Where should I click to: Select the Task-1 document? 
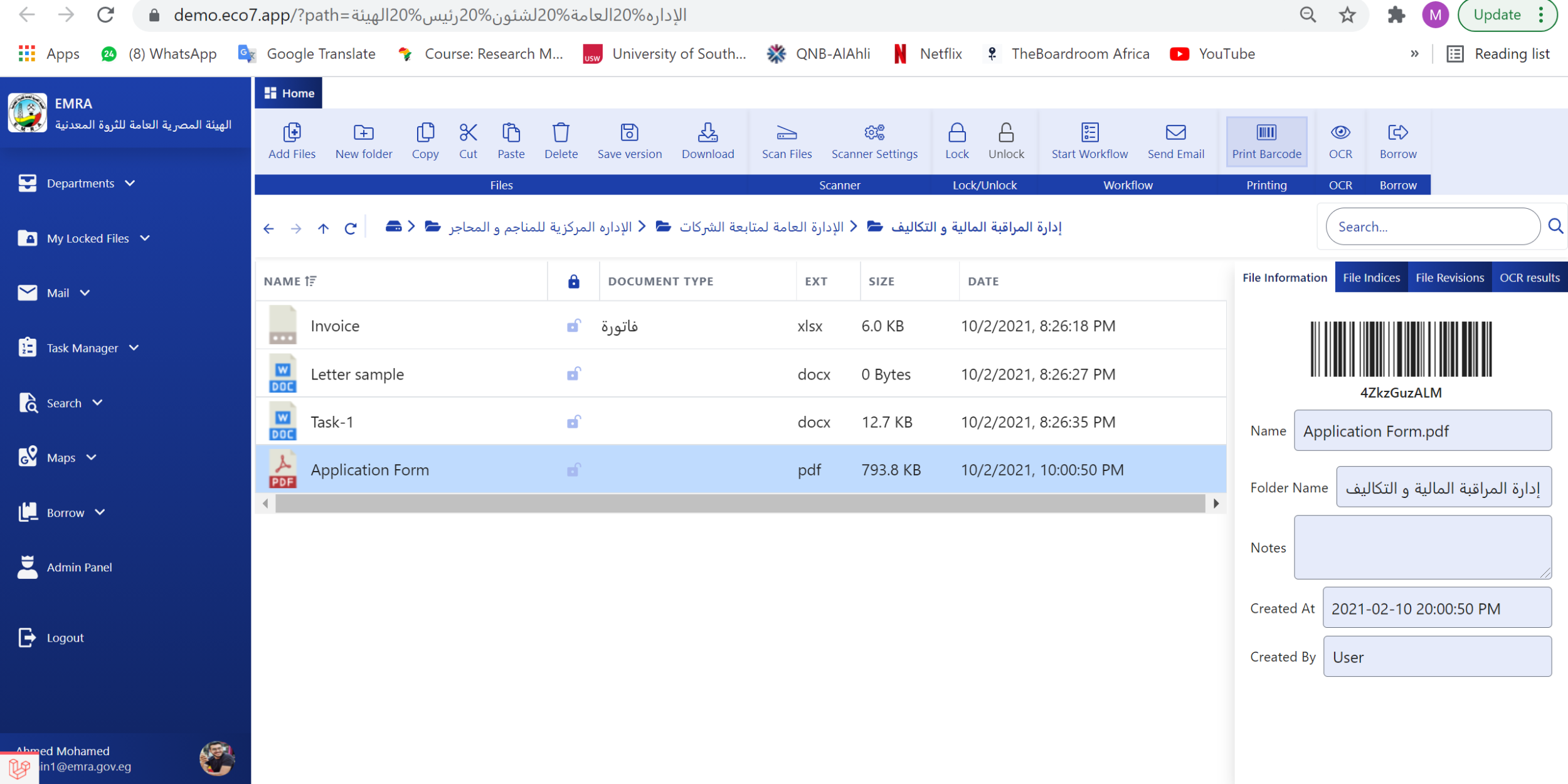coord(741,421)
